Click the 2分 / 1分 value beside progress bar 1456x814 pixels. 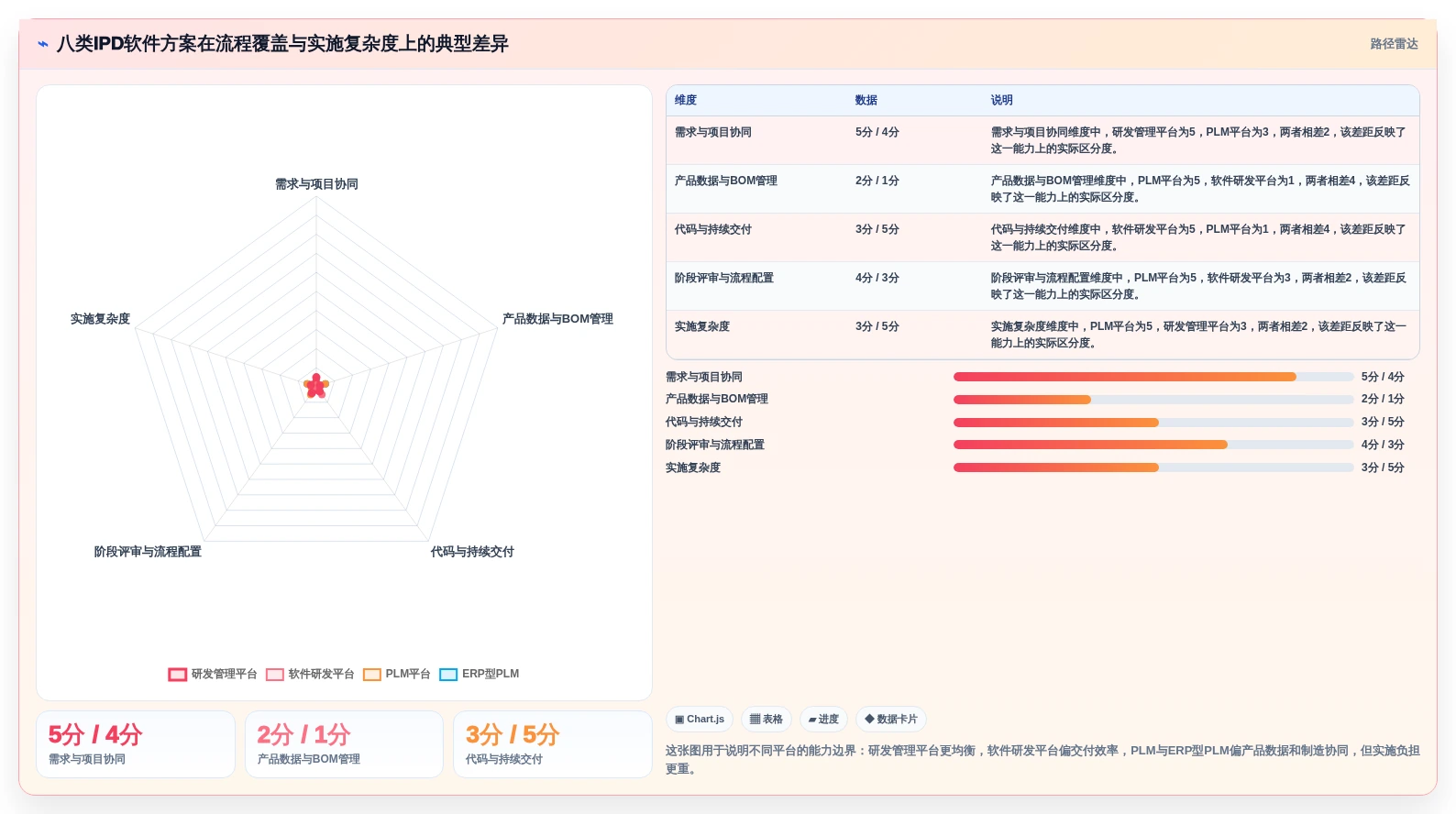pos(1383,400)
